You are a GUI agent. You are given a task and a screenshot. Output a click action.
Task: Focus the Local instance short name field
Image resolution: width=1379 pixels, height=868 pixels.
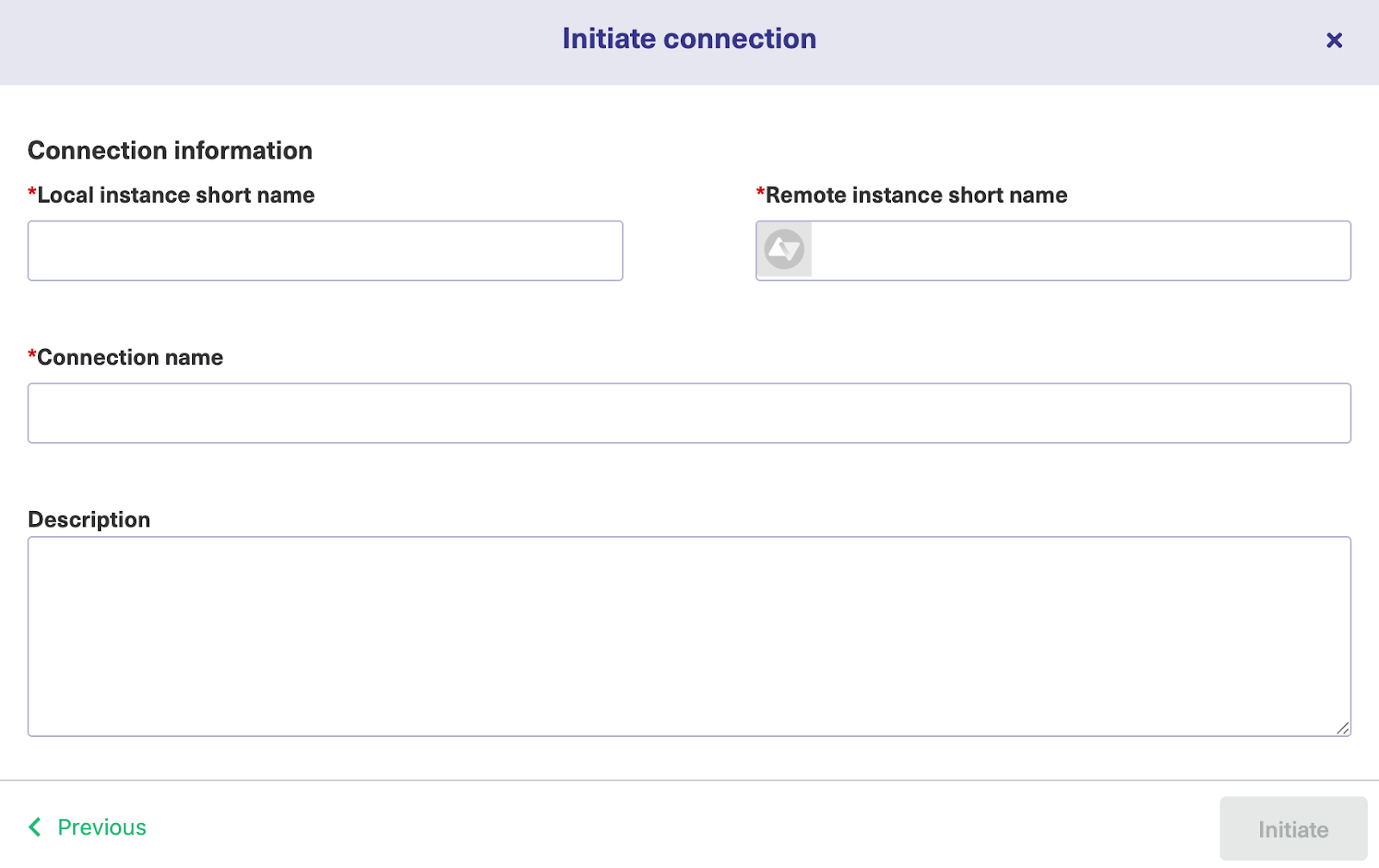coord(325,250)
